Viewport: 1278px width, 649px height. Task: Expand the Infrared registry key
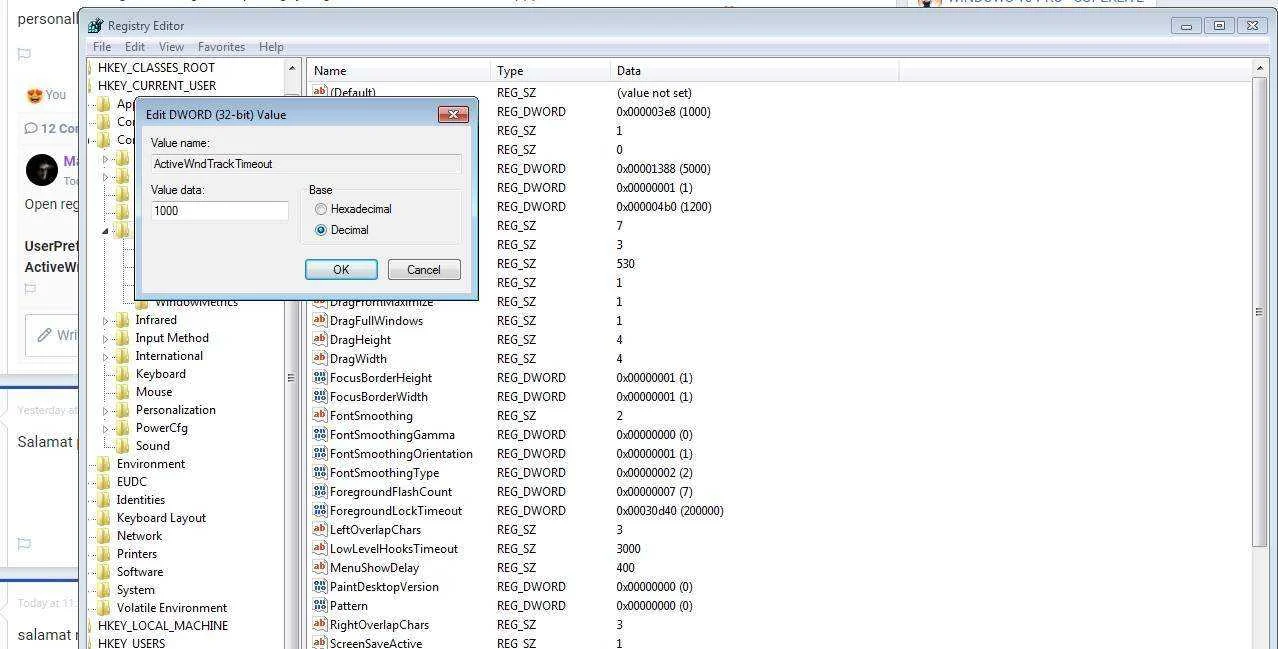(x=106, y=321)
